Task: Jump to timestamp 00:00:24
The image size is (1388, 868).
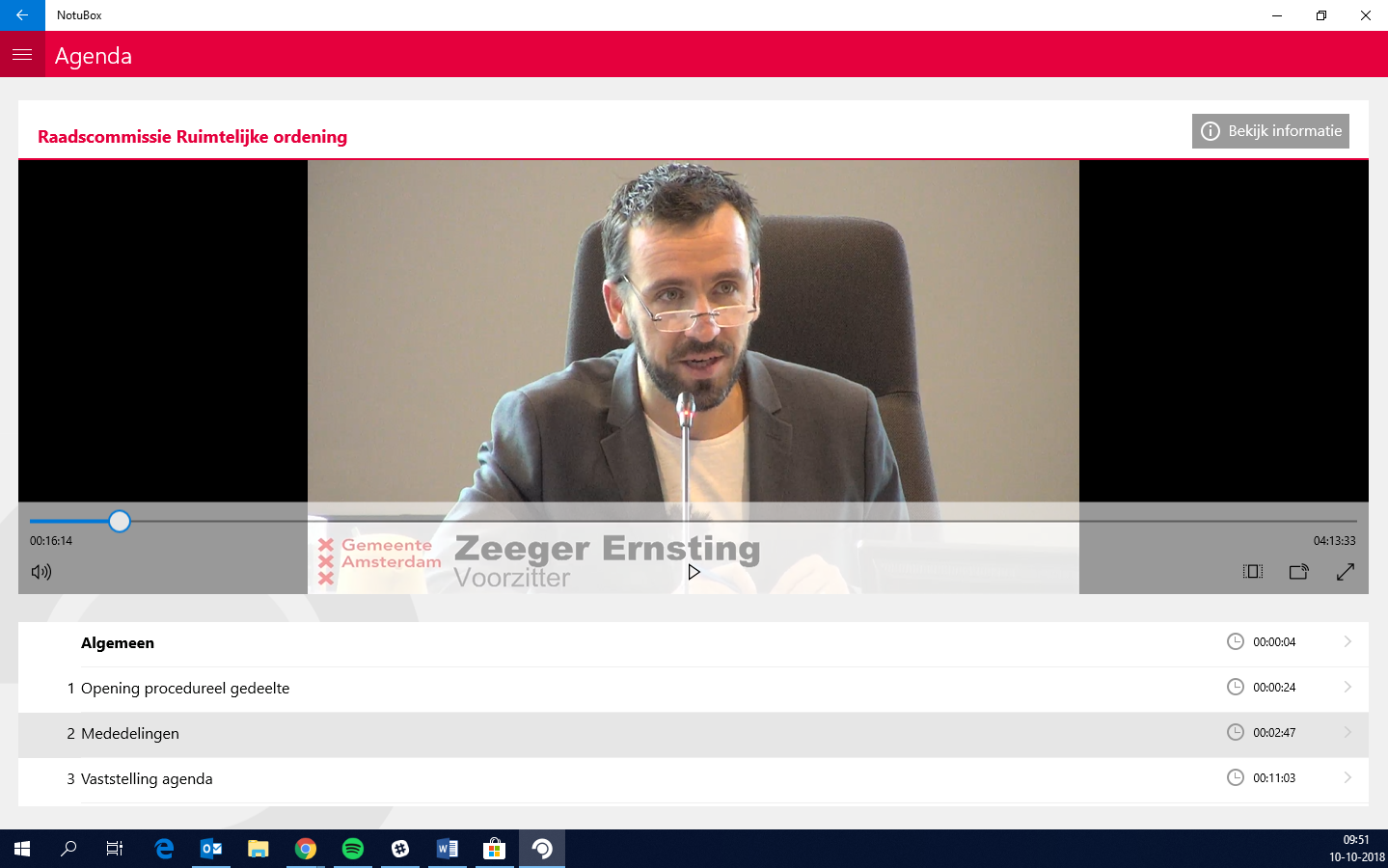Action: click(x=1274, y=688)
